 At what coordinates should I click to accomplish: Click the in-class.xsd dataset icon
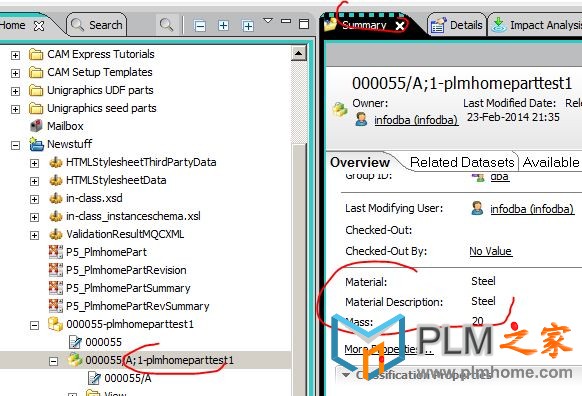[56, 198]
